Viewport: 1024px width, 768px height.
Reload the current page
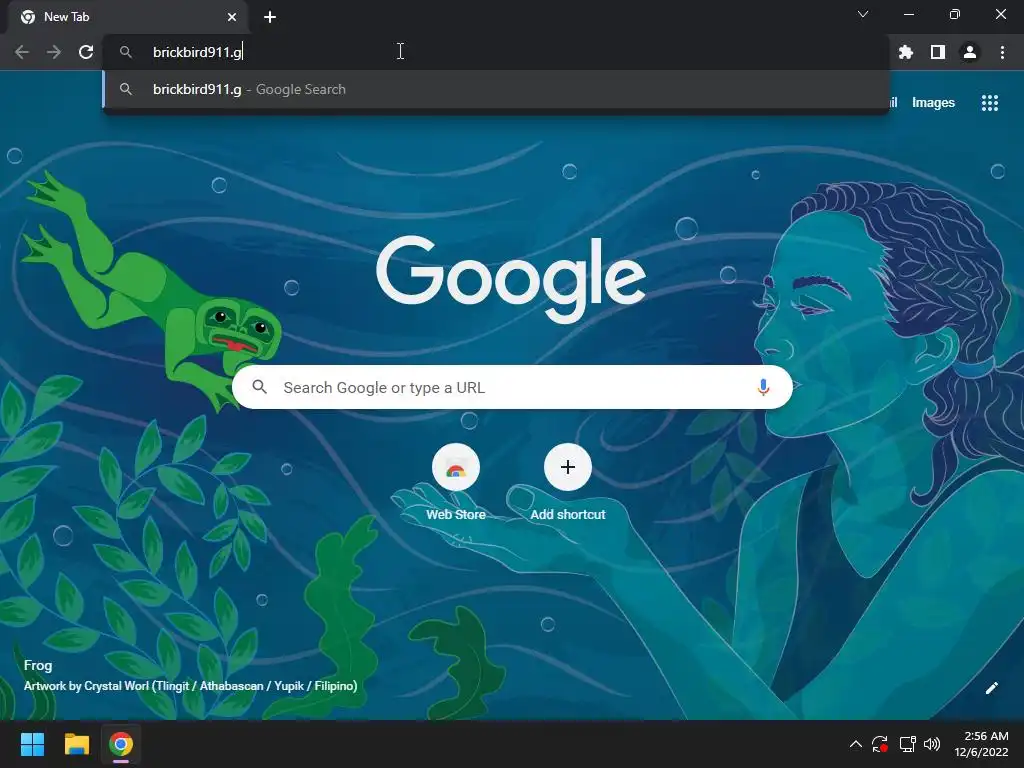tap(86, 52)
